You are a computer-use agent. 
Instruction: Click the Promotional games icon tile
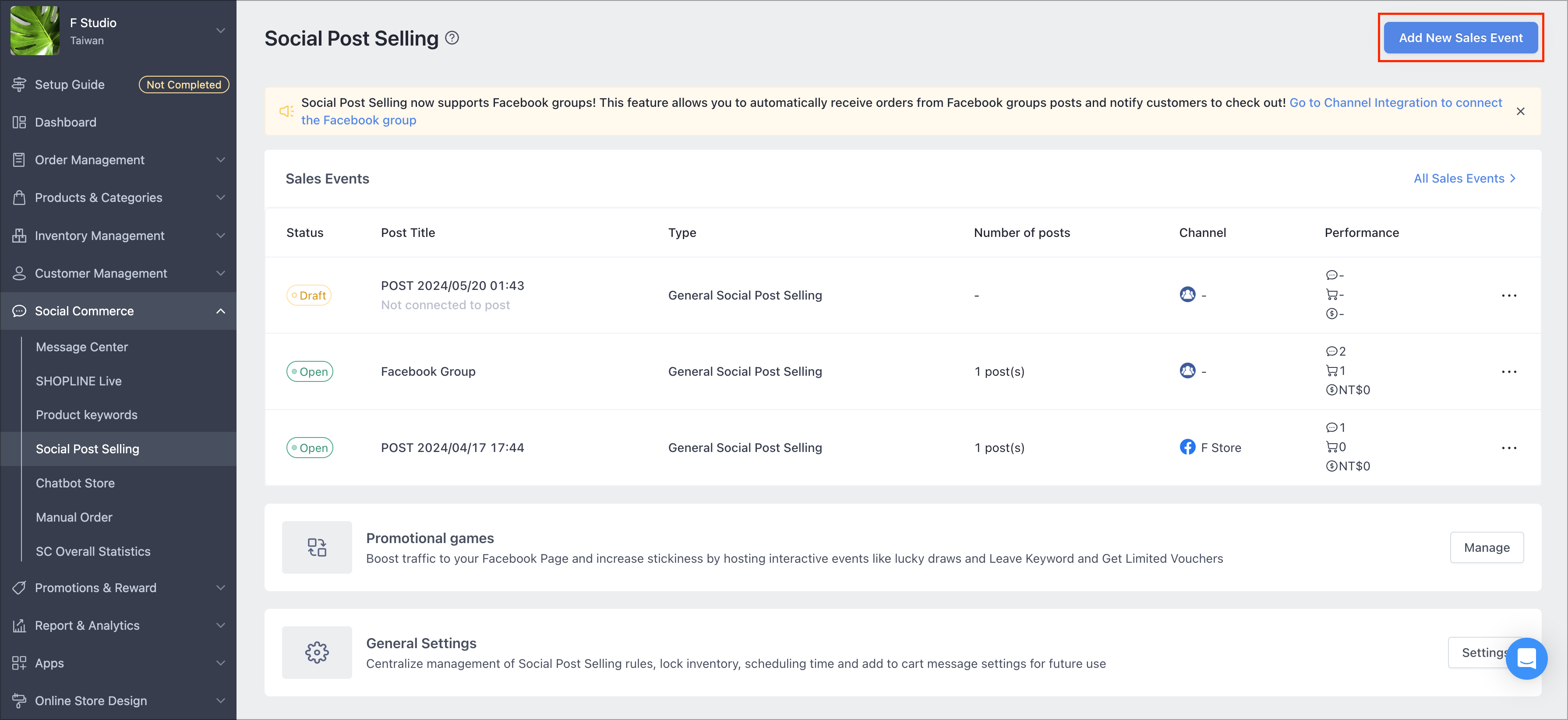(x=317, y=547)
